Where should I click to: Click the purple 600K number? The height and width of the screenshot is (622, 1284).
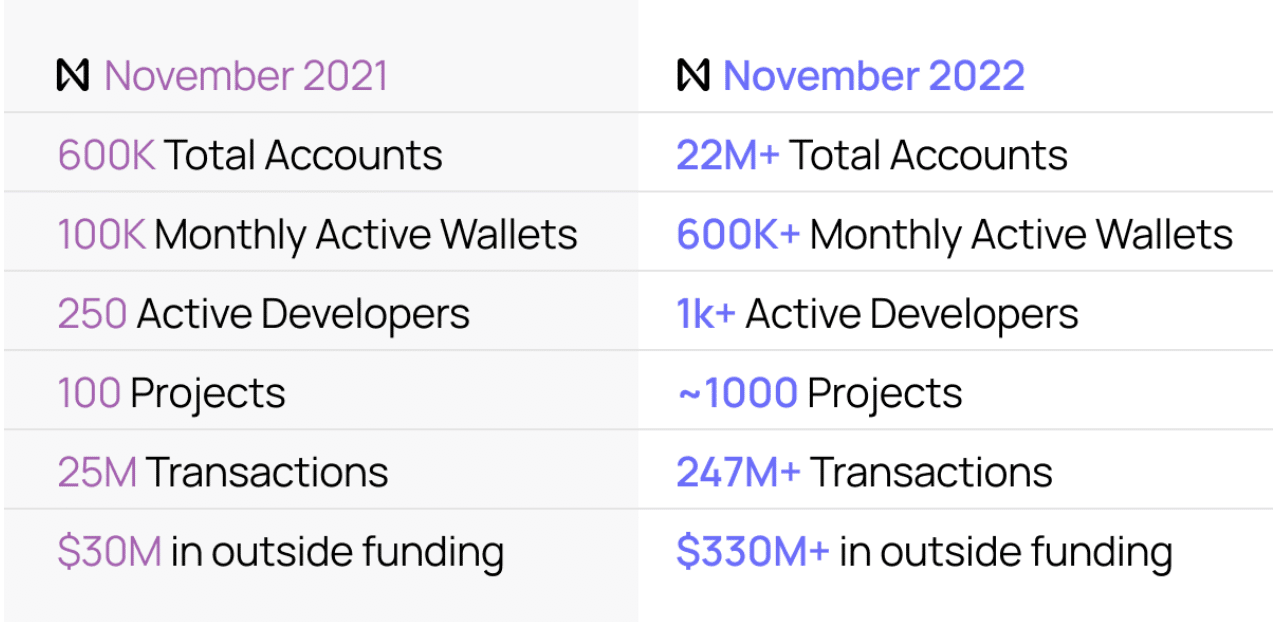pos(106,155)
